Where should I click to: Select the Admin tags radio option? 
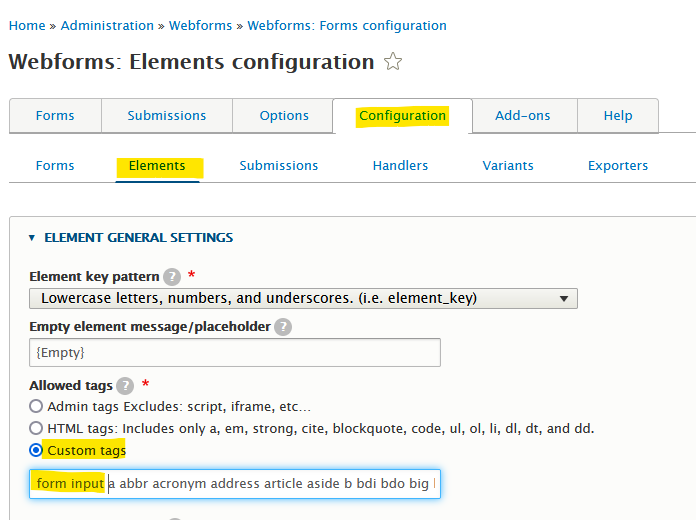click(x=36, y=406)
